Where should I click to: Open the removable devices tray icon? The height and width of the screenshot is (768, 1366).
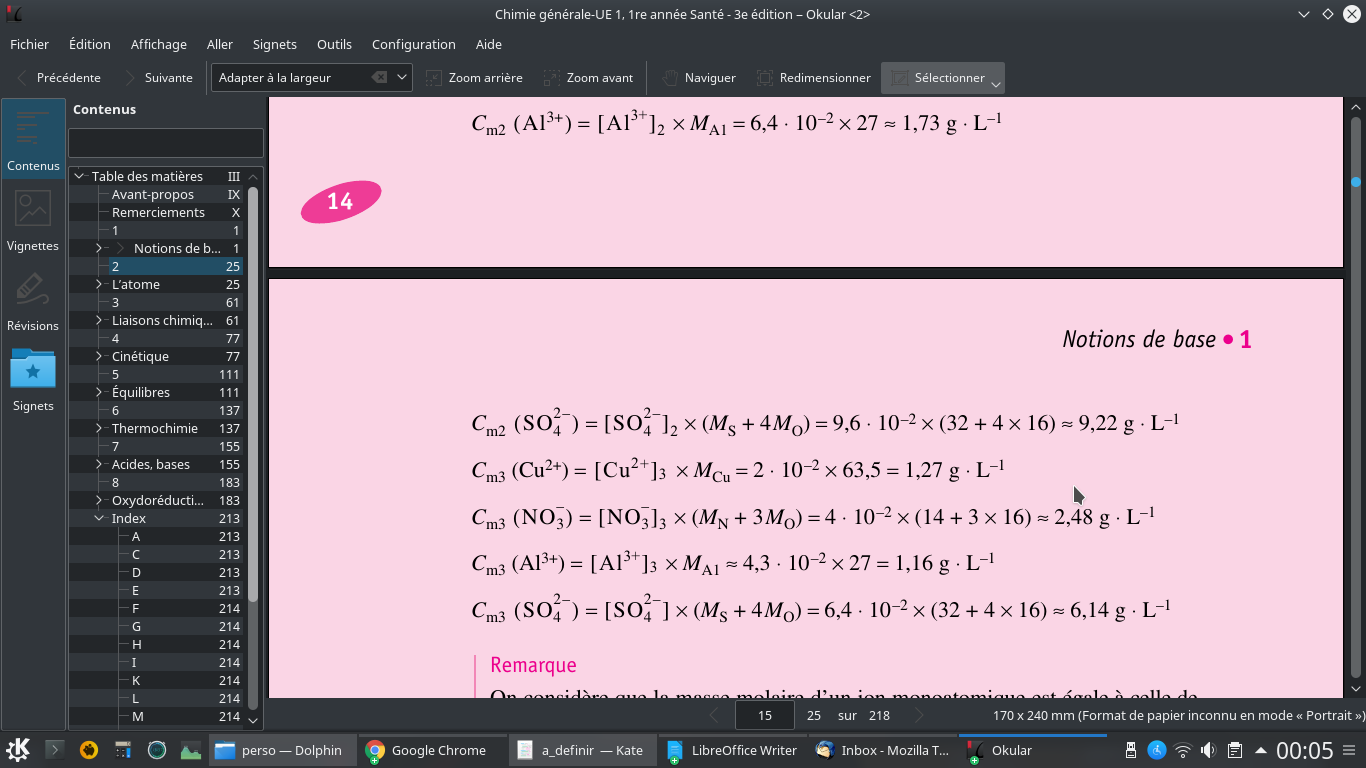[1131, 750]
